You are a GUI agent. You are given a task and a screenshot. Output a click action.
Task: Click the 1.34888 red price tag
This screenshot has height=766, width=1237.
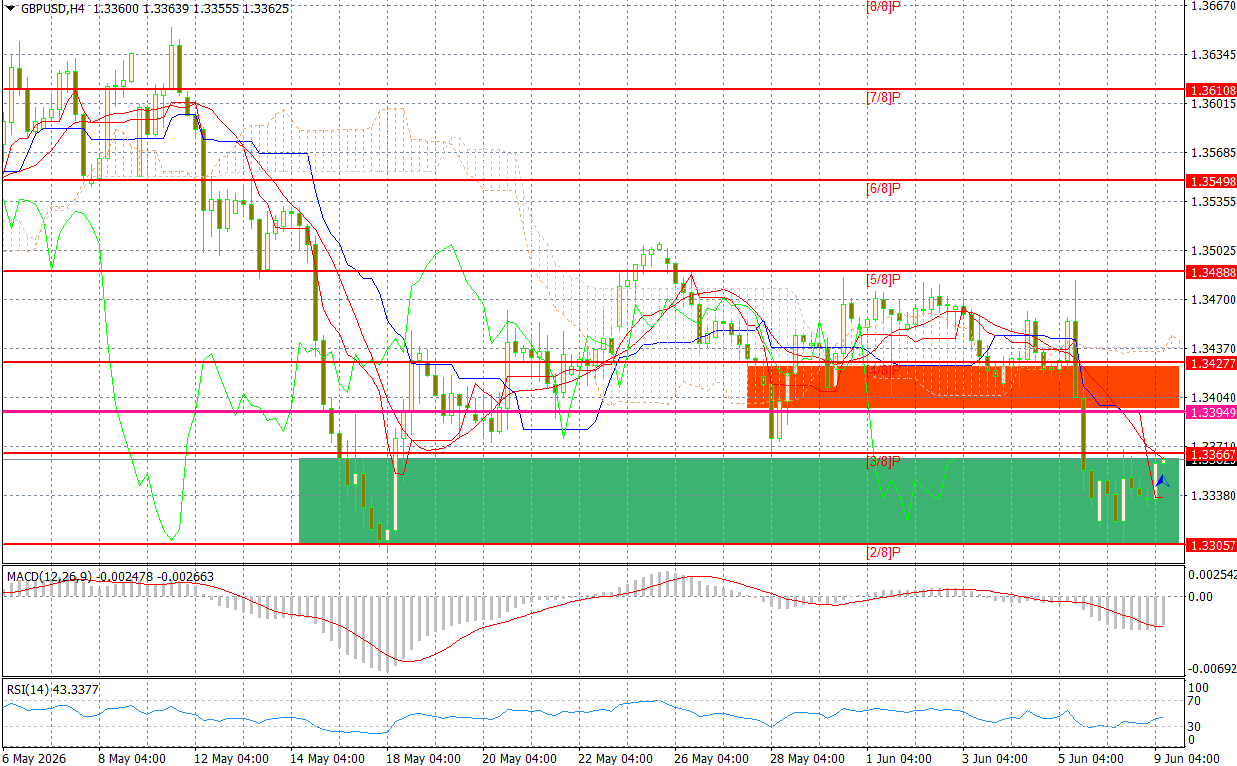(x=1212, y=272)
